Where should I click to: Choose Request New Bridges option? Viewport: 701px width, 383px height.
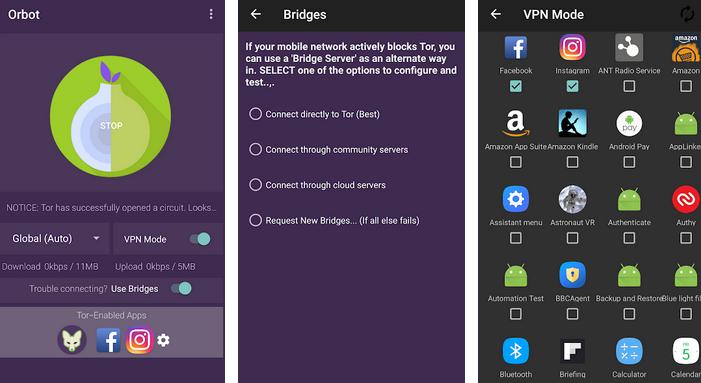[x=334, y=220]
